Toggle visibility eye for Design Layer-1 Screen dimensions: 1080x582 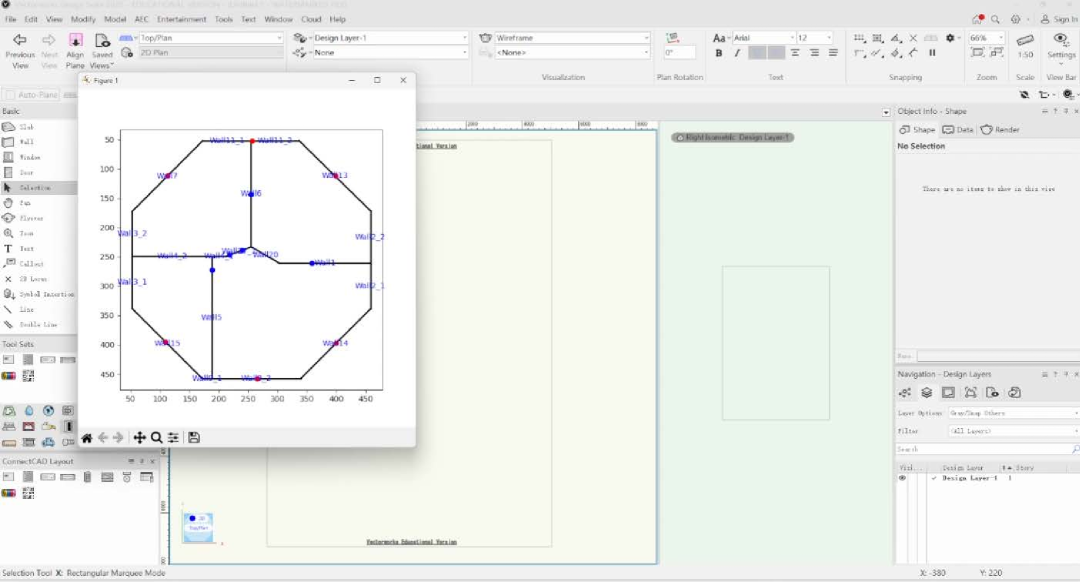[904, 479]
